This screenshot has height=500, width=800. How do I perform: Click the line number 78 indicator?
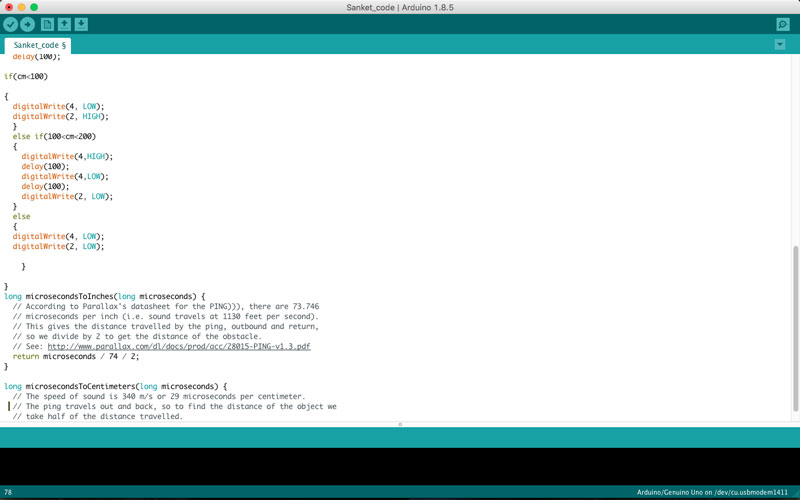tap(8, 492)
